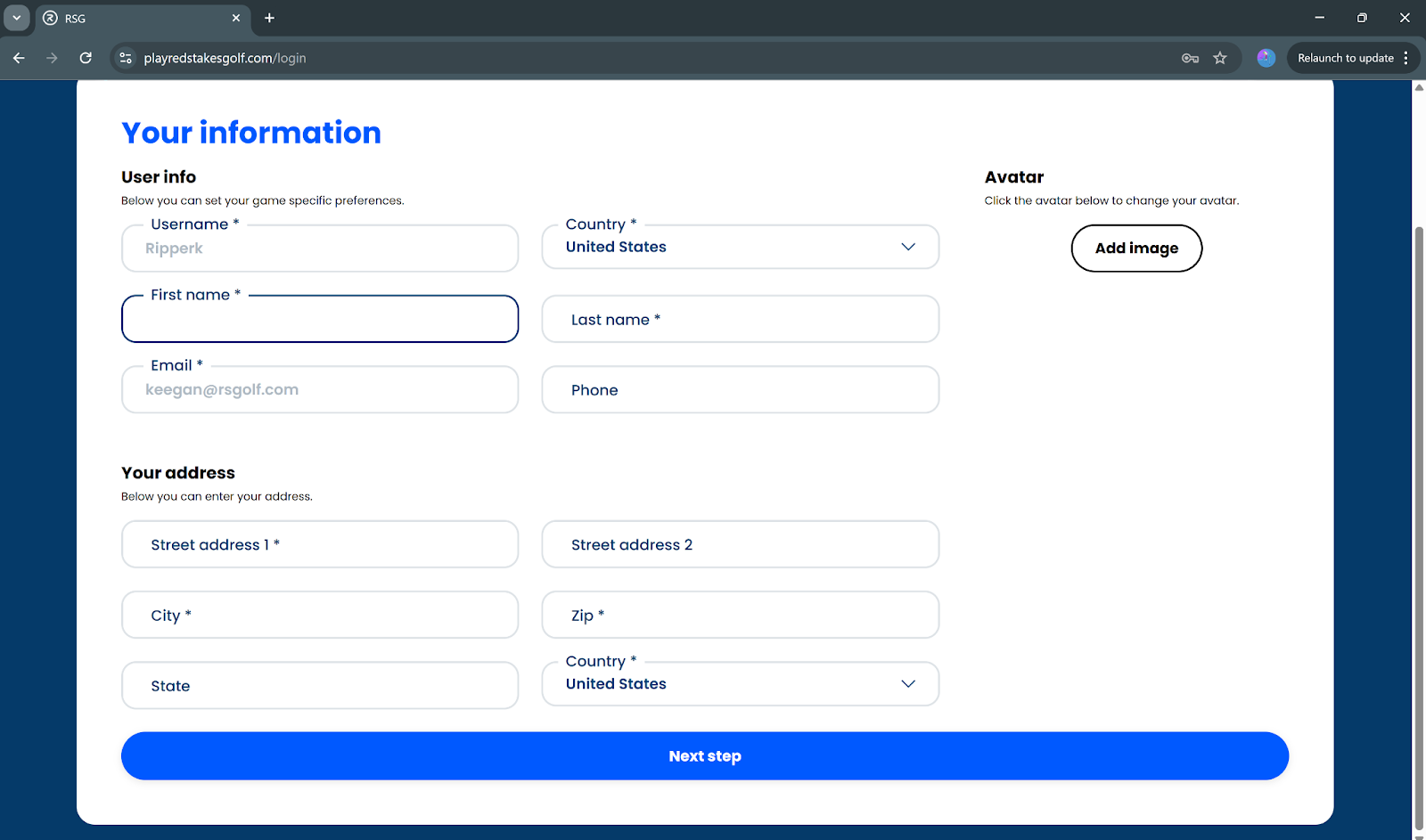Screen dimensions: 1426x840
Task: Click the browser back arrow
Action: (x=19, y=58)
